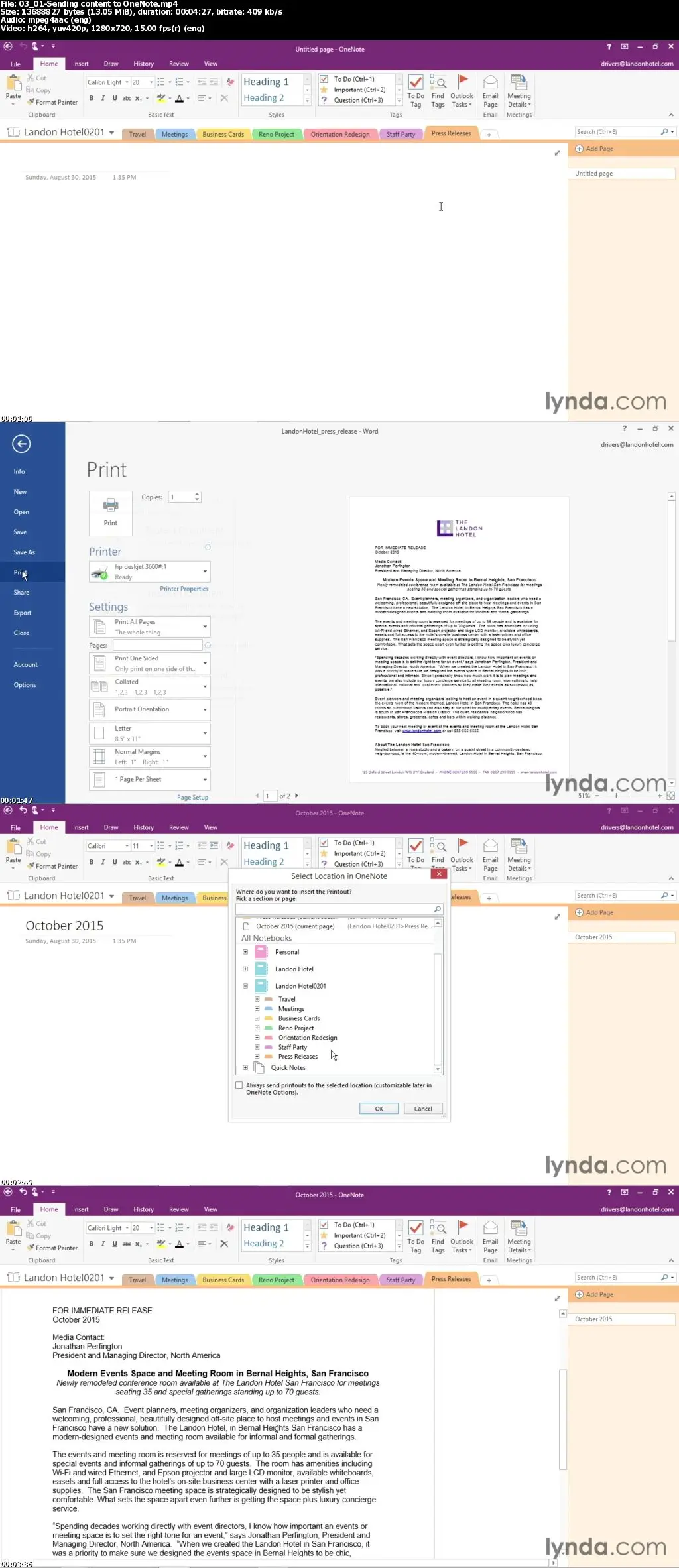Open the Orientation Redesign section in Untitled page OneNote window
679x1568 pixels.
[x=340, y=134]
